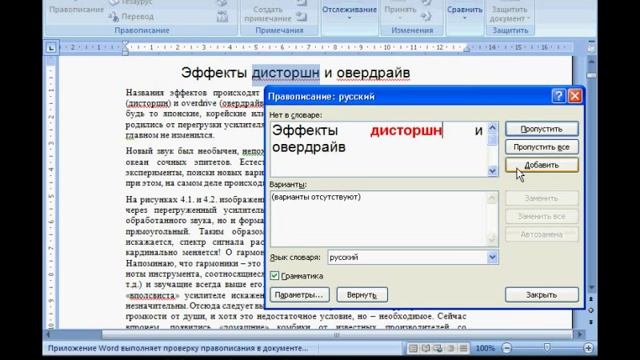Click select browse object button
This screenshot has height=360, width=640.
pos(591,310)
